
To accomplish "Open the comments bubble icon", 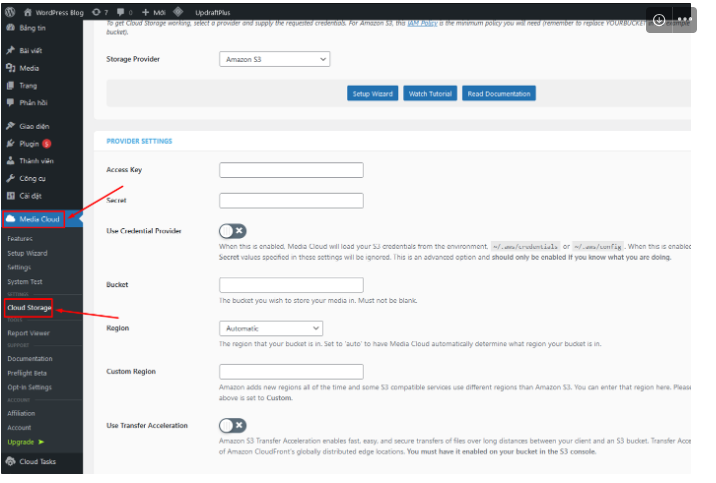I will (x=121, y=12).
